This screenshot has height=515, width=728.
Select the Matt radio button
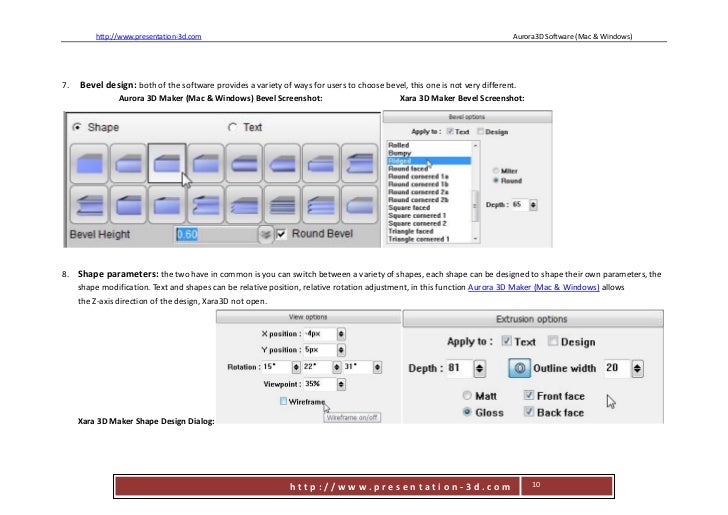(467, 396)
